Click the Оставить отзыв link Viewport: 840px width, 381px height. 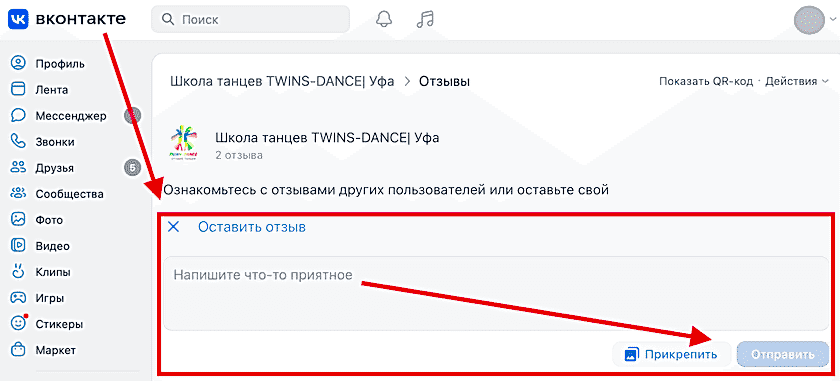252,227
